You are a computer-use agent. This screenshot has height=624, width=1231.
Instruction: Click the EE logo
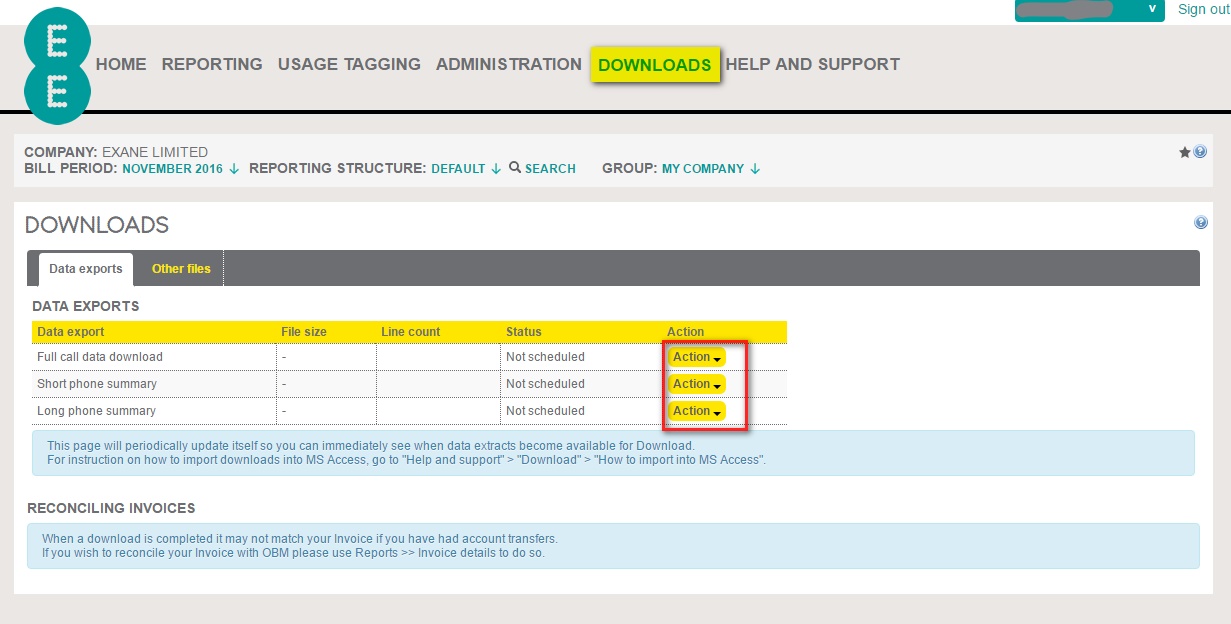tap(57, 66)
